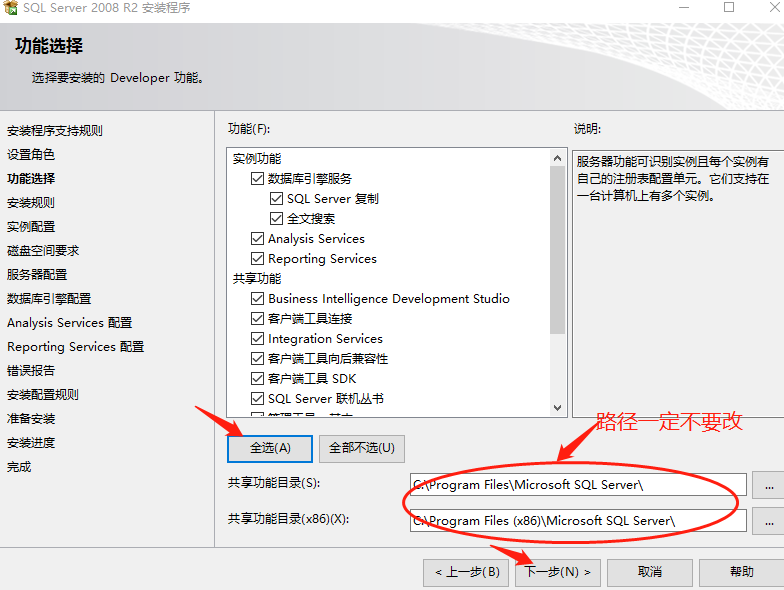
Task: Select 安装配置规则 step in sidebar
Action: coord(43,395)
